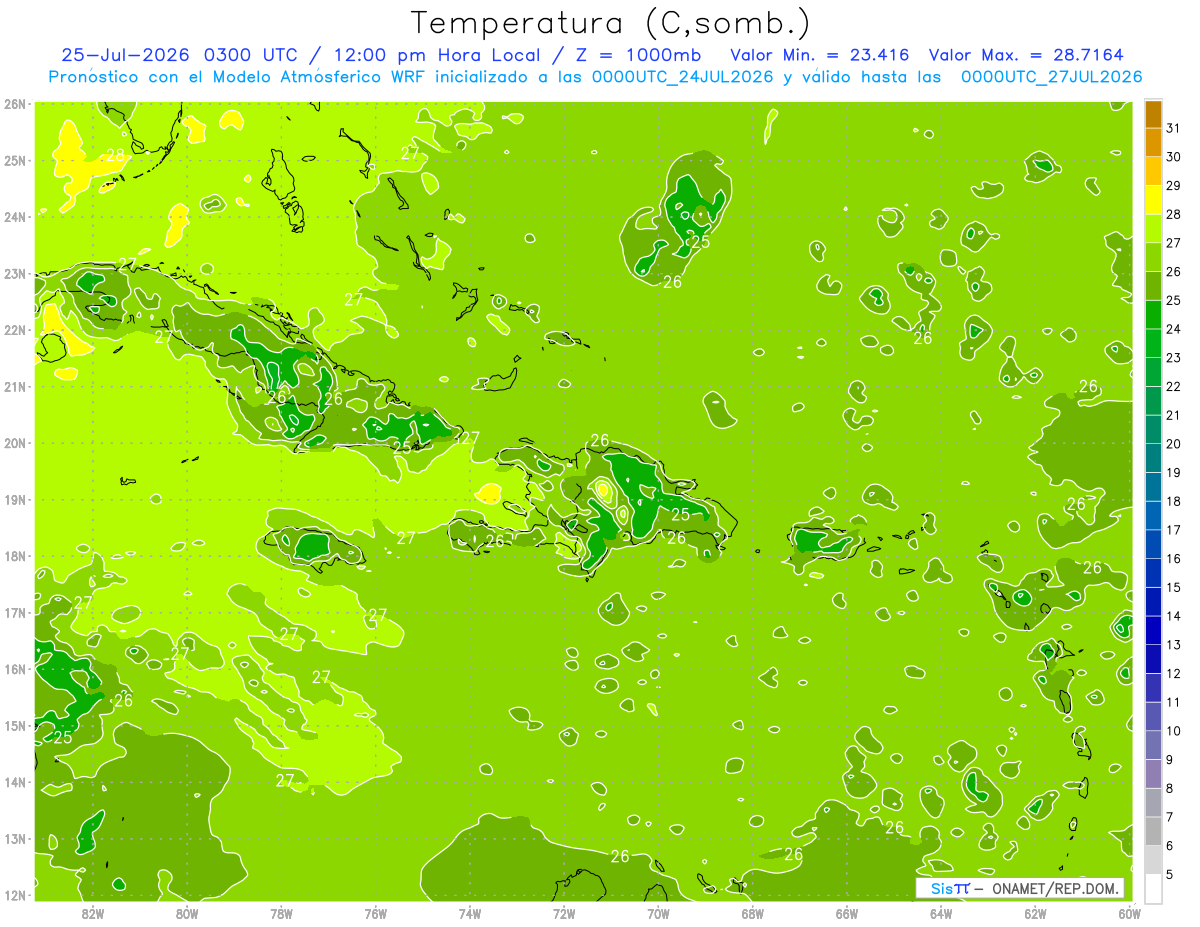Pick the orange swatch between legend 30 and 31
The height and width of the screenshot is (927, 1200).
point(1153,143)
